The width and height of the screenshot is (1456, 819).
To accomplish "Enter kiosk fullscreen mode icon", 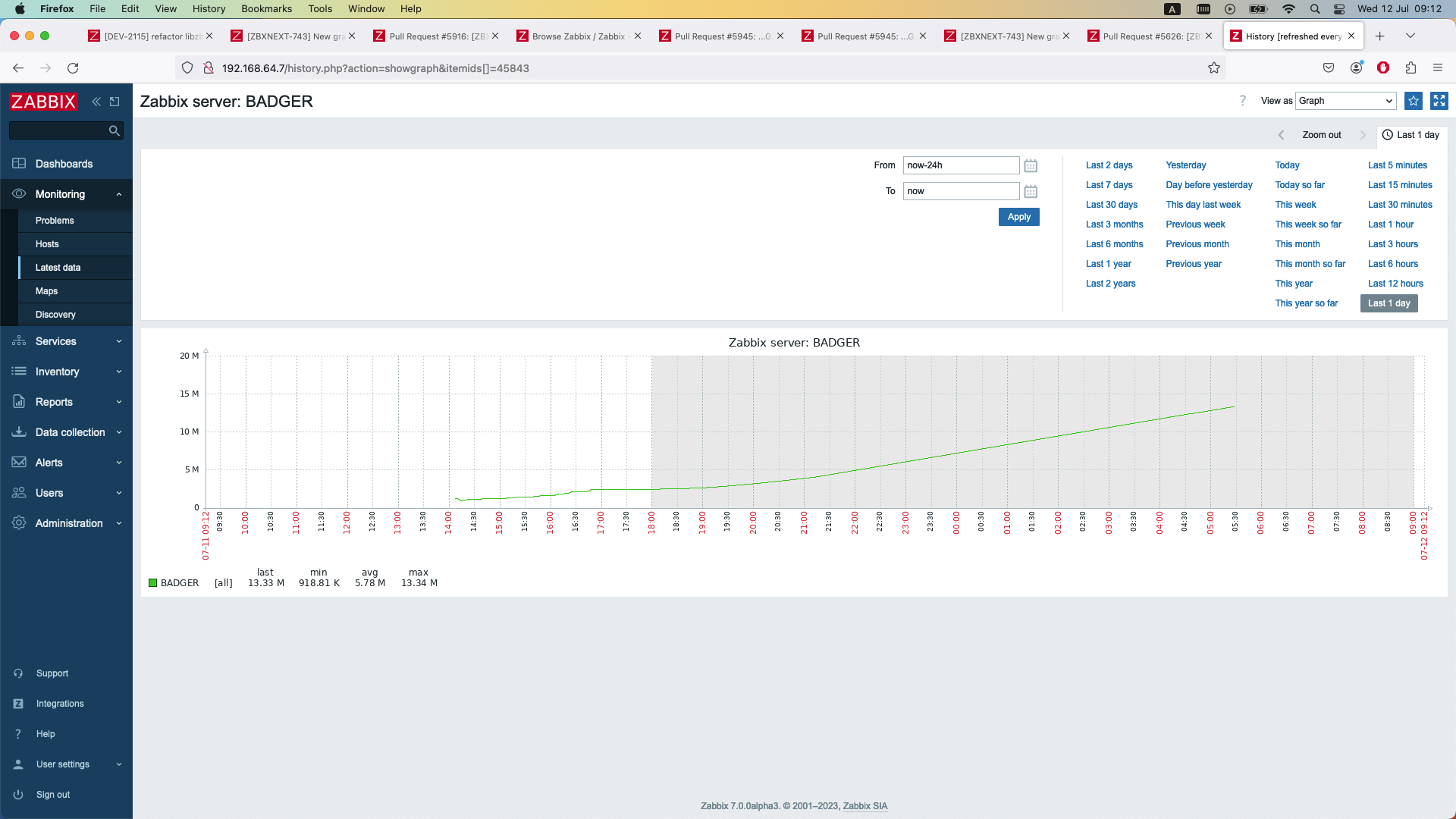I will tap(1439, 101).
